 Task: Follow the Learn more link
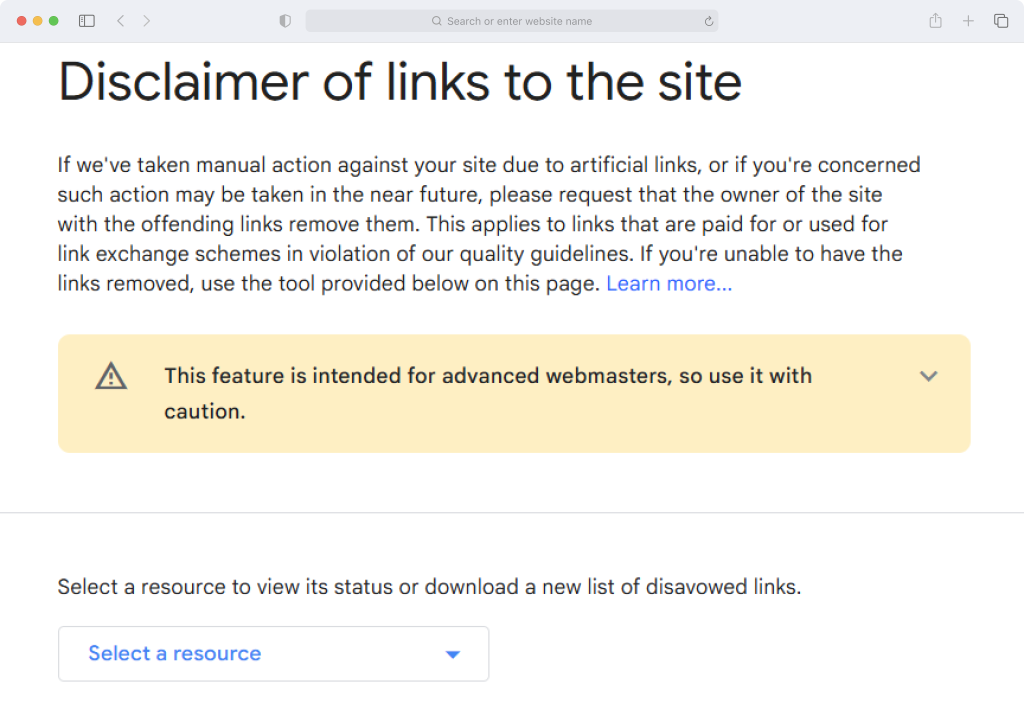[x=669, y=284]
